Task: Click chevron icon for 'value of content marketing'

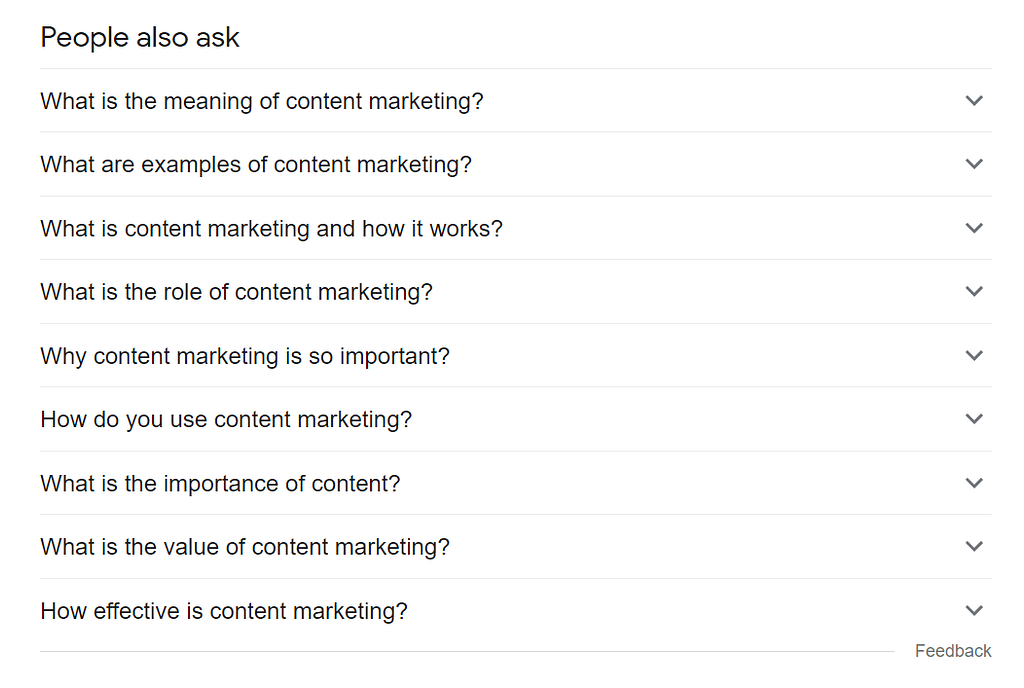Action: pyautogui.click(x=974, y=547)
